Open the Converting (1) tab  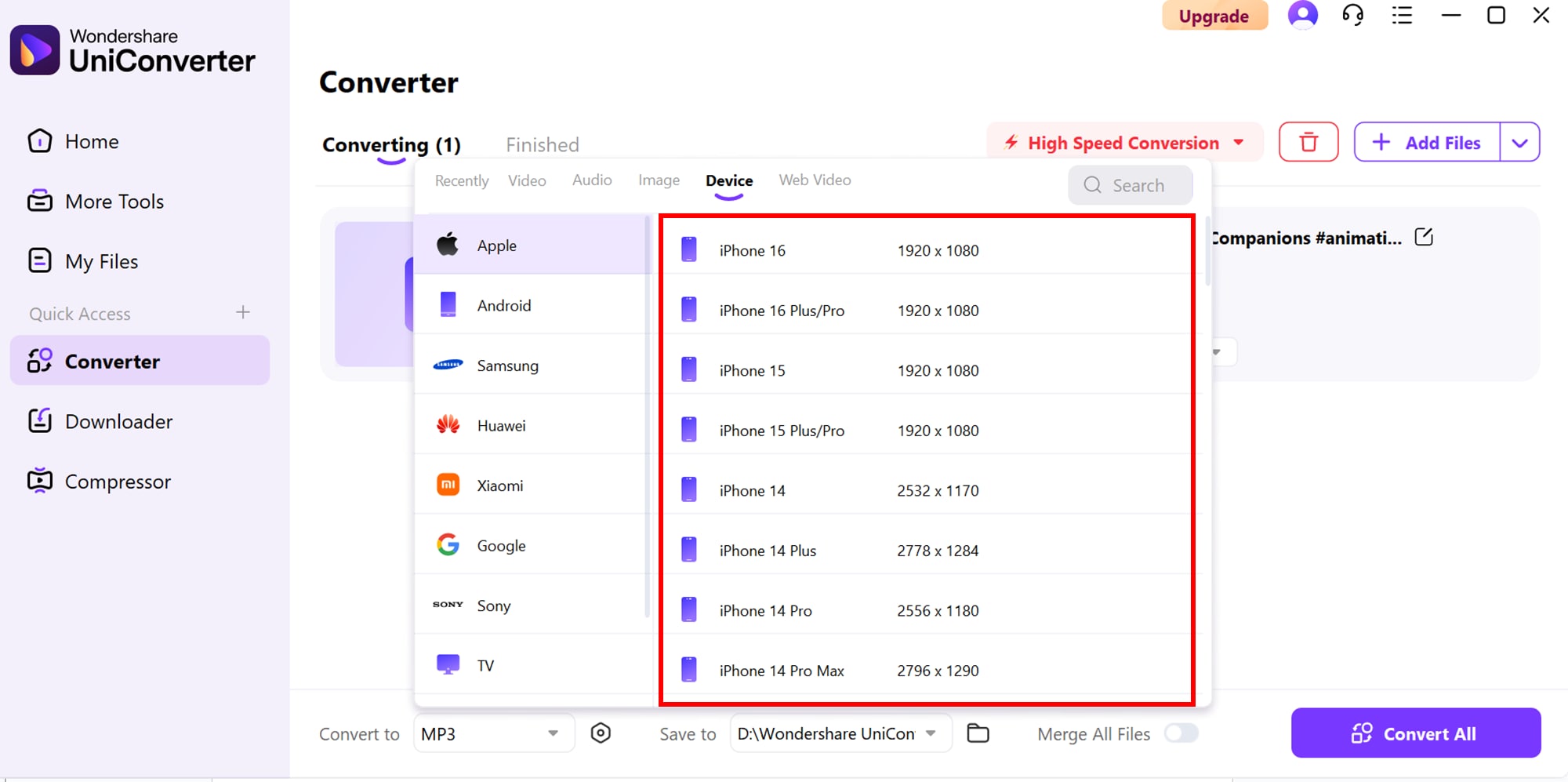tap(391, 145)
